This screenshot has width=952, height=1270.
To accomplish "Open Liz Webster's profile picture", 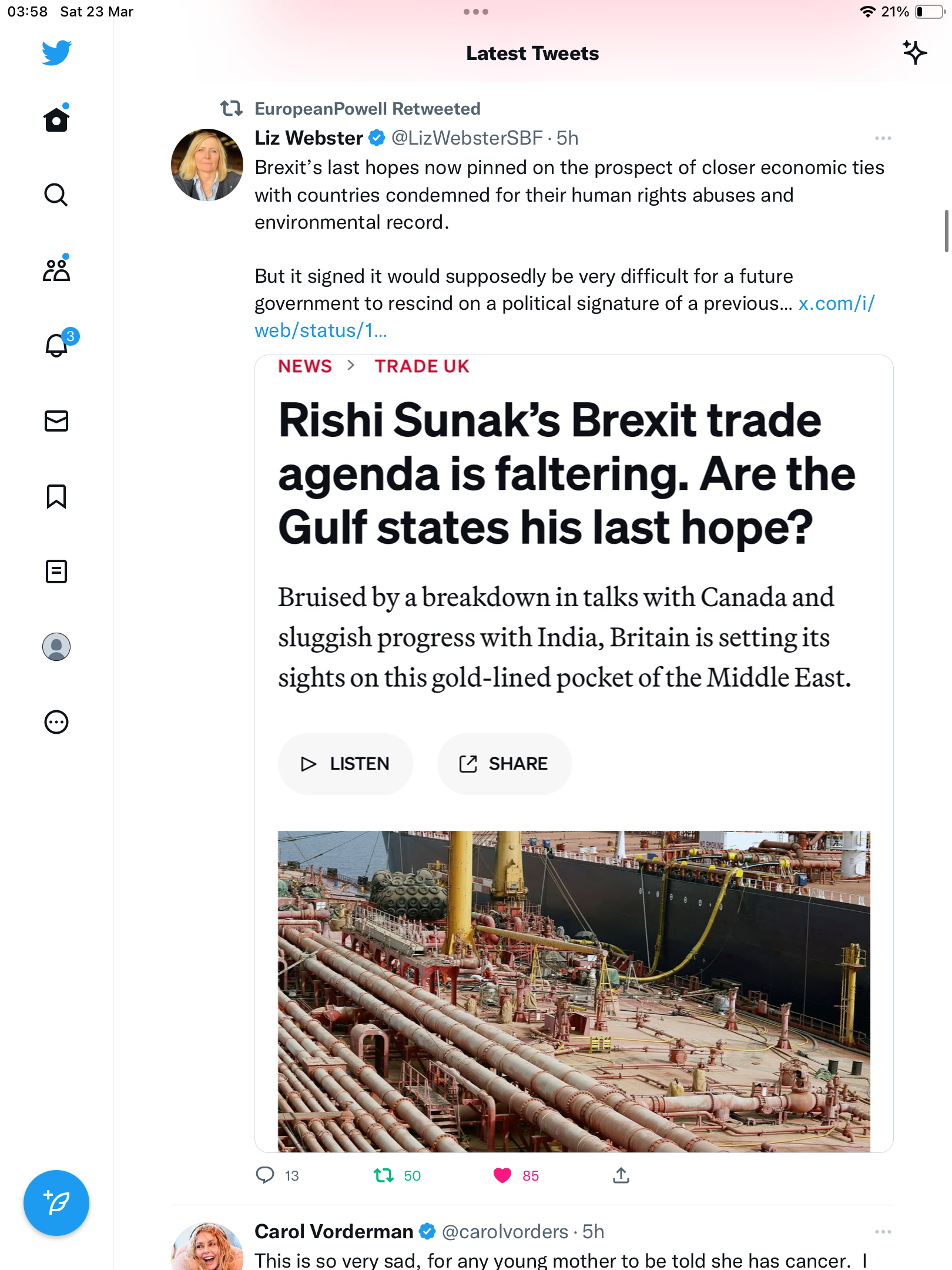I will pyautogui.click(x=207, y=165).
